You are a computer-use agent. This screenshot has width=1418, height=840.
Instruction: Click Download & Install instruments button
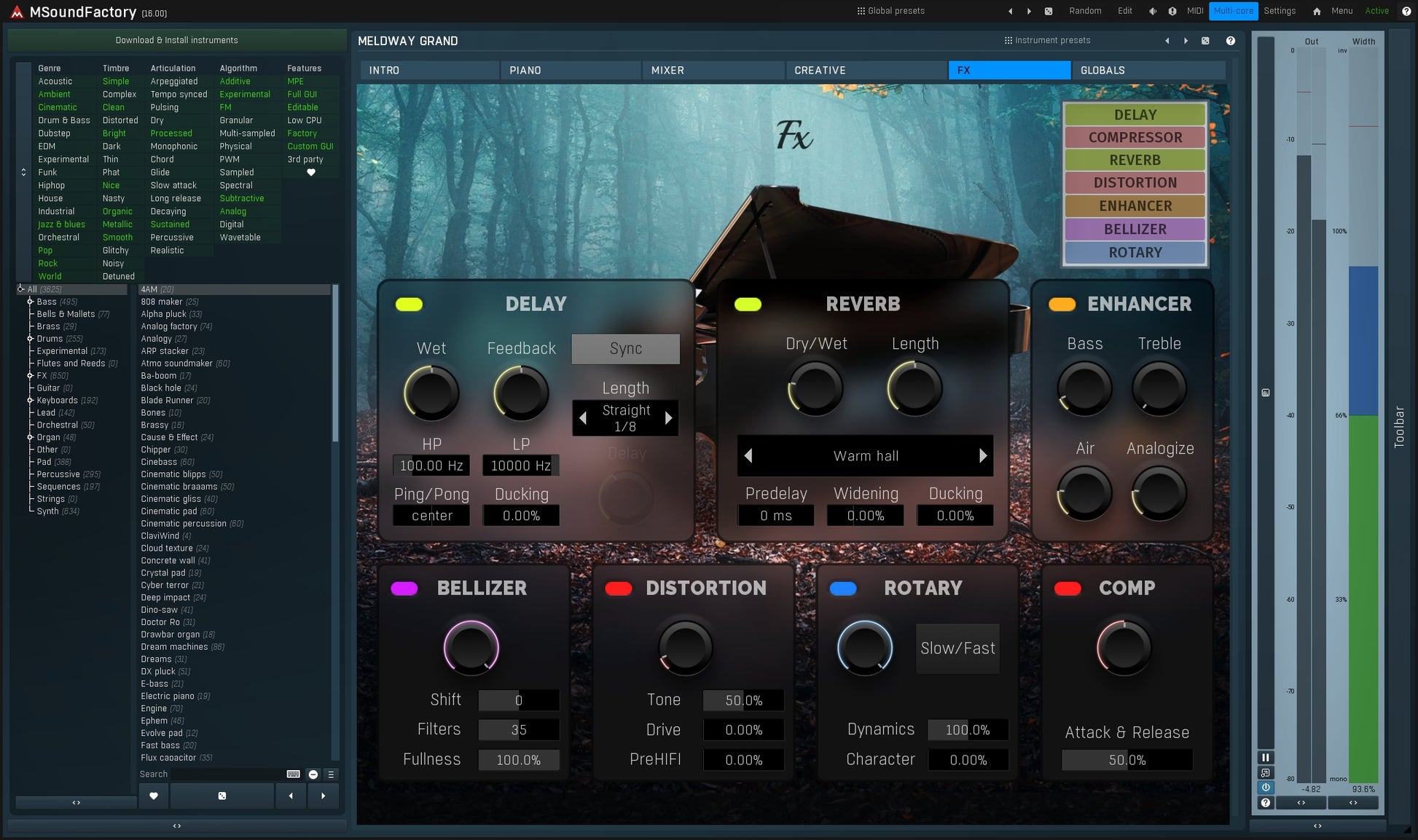click(x=176, y=40)
